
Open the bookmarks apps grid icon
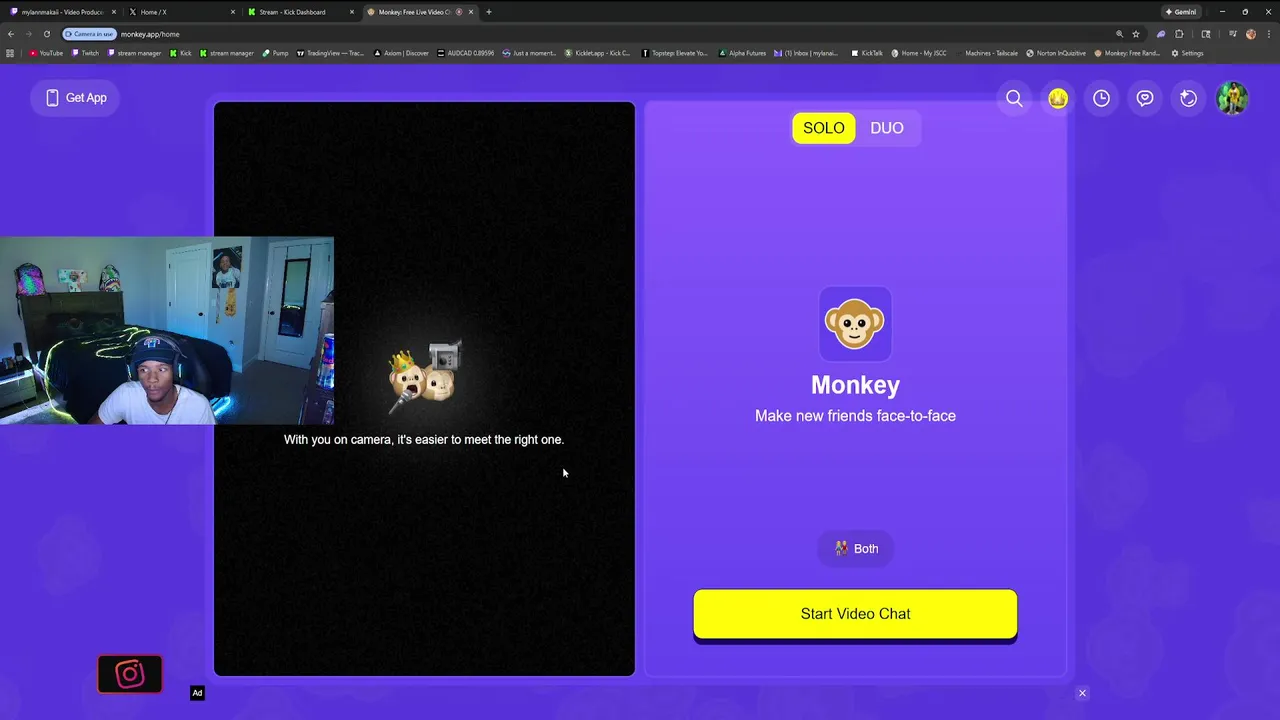point(10,53)
